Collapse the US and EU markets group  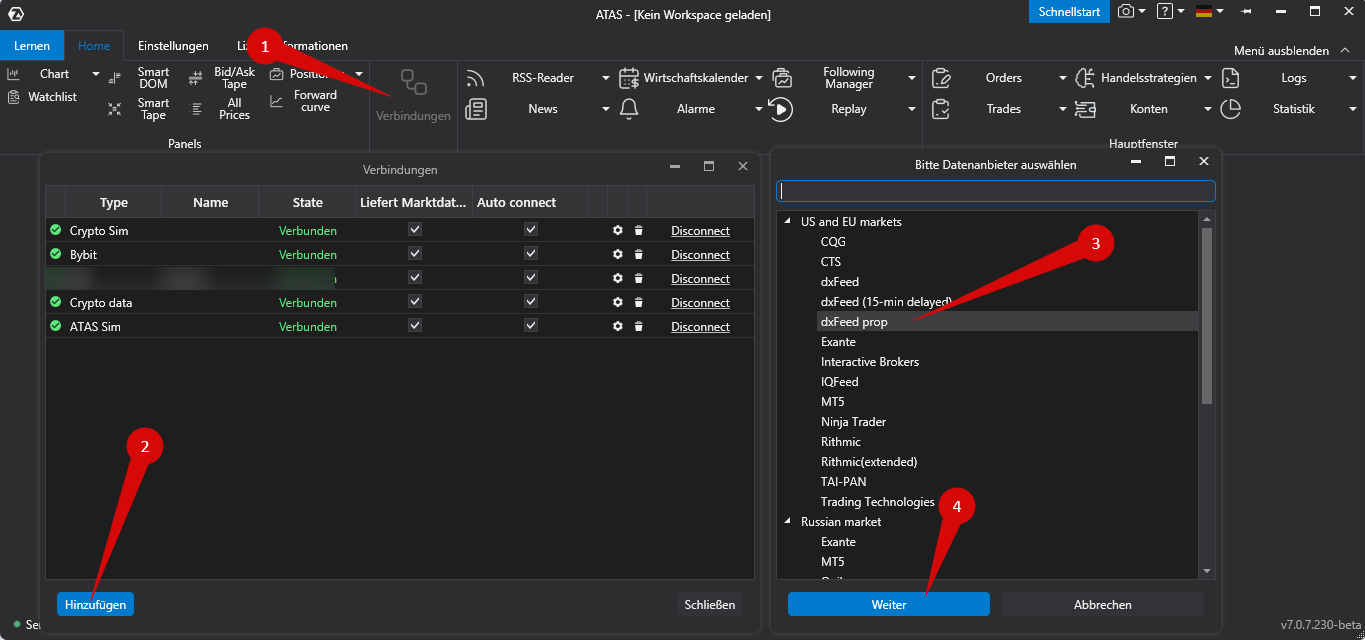(x=786, y=222)
